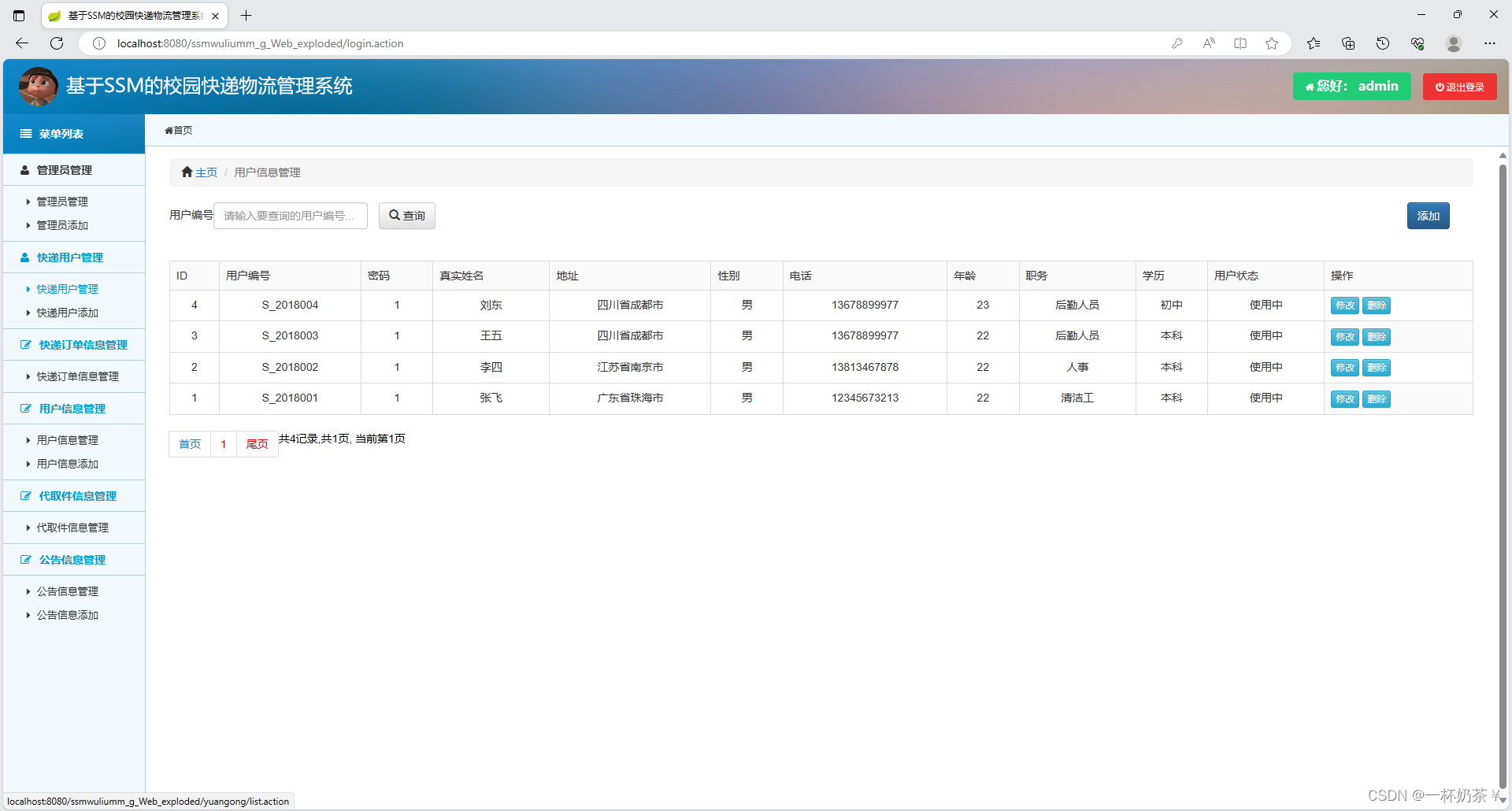The image size is (1512, 811).
Task: Click the browser back arrow
Action: [x=22, y=43]
